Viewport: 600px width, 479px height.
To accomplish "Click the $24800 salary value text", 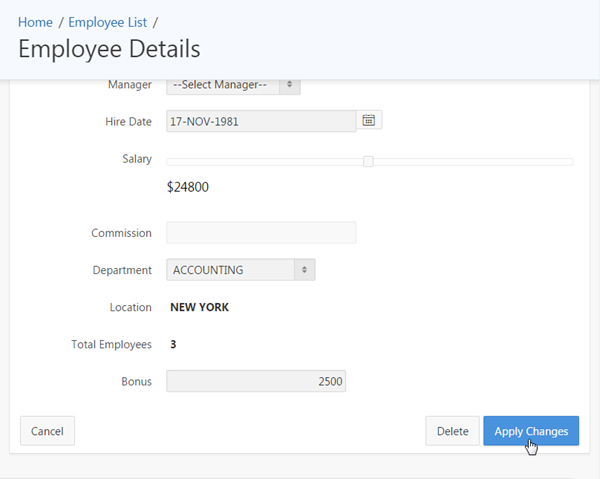I will [187, 186].
